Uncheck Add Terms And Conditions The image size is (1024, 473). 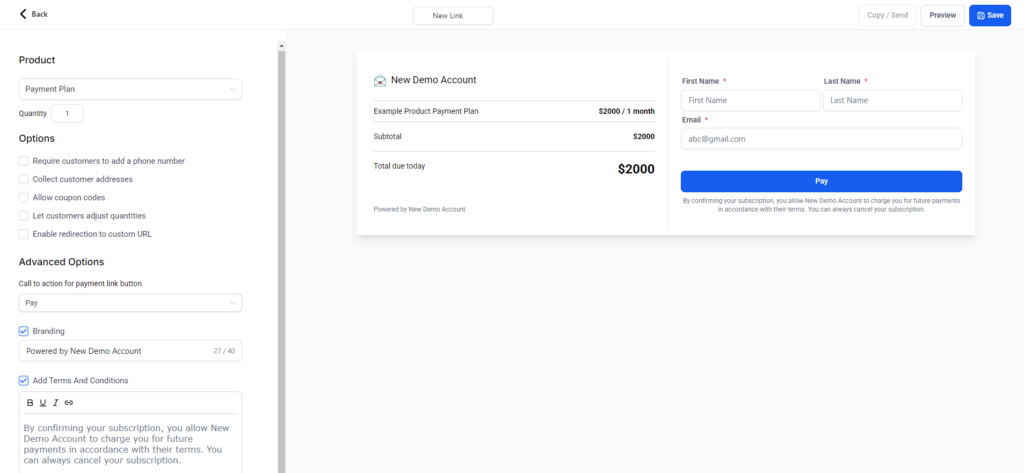coord(24,380)
